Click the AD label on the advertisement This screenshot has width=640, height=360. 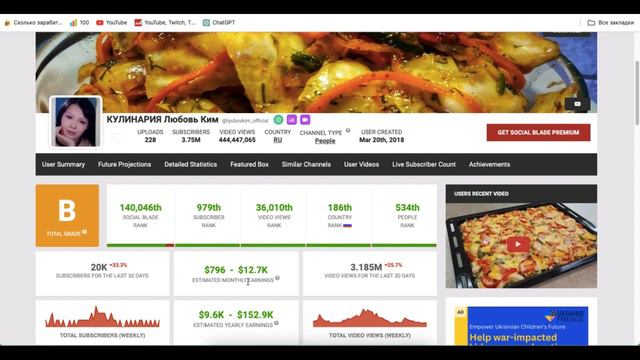[460, 312]
